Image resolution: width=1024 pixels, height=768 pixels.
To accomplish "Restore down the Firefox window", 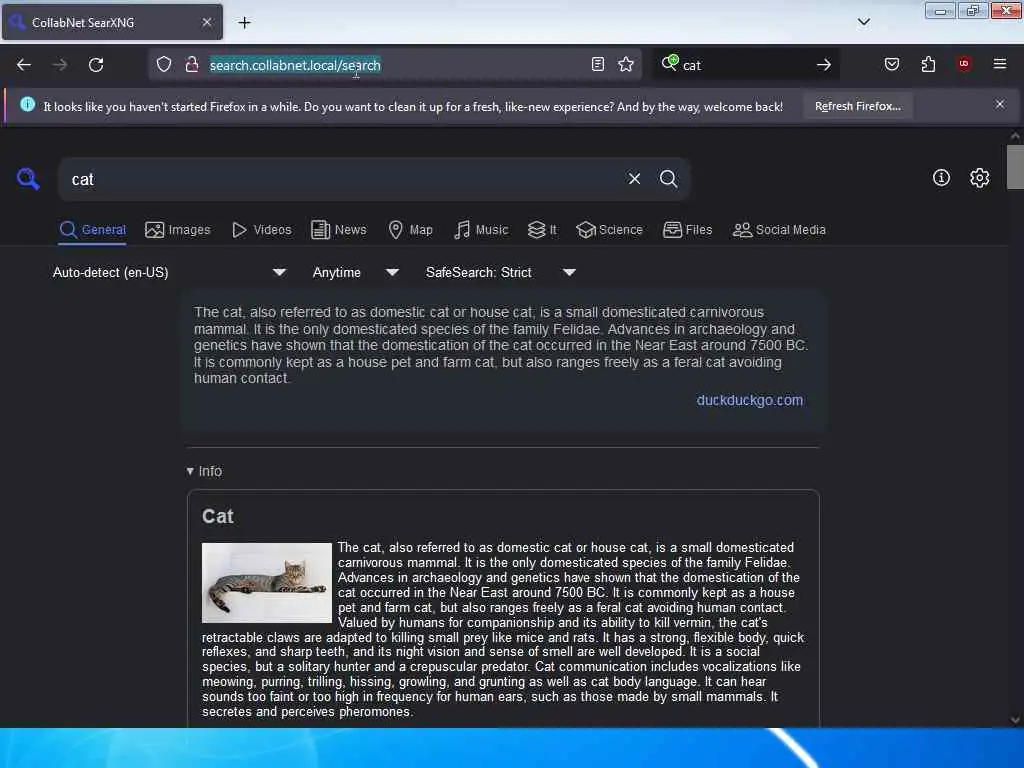I will click(x=972, y=11).
